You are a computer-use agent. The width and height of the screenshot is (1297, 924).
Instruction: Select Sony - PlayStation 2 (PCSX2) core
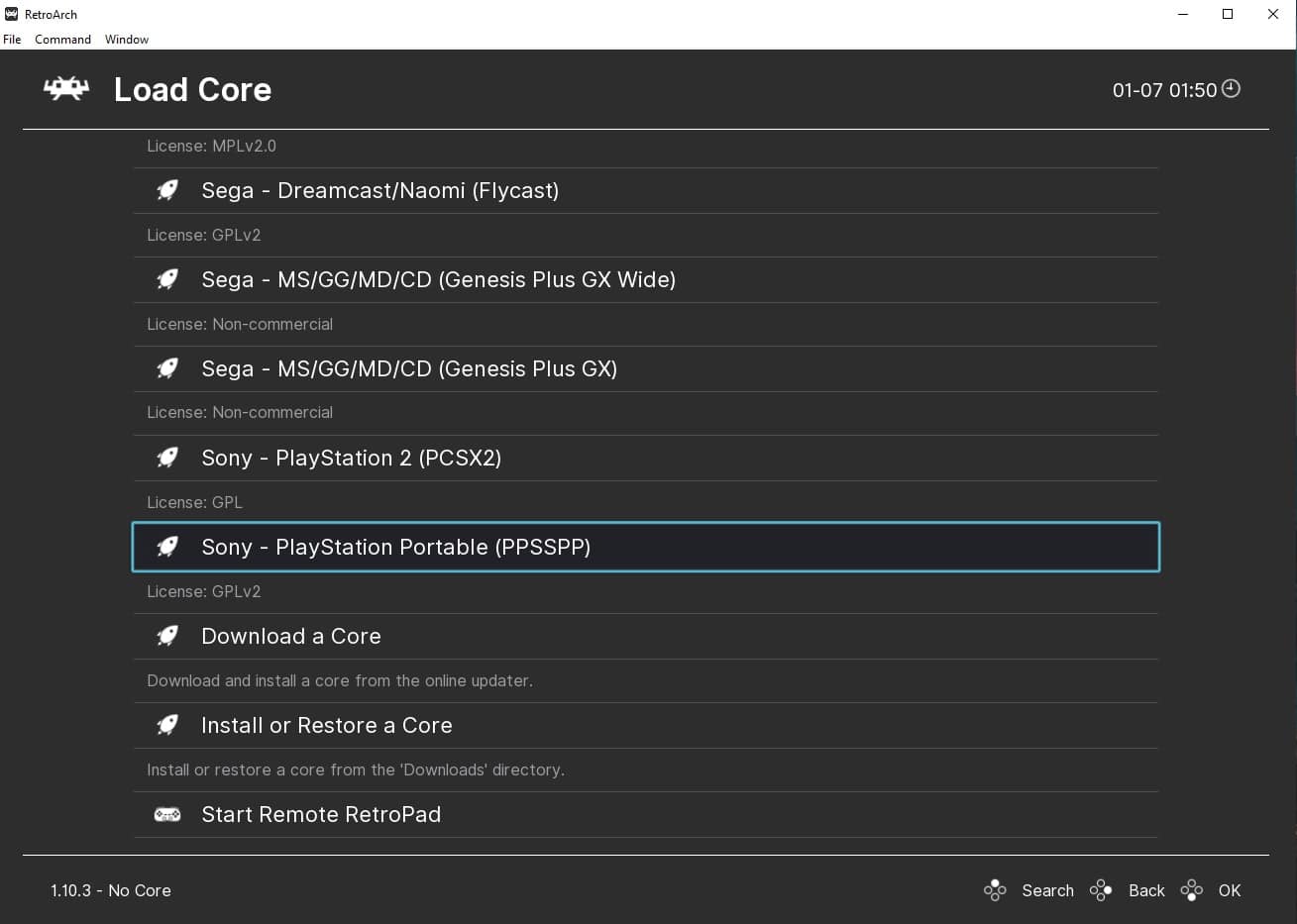click(x=646, y=458)
